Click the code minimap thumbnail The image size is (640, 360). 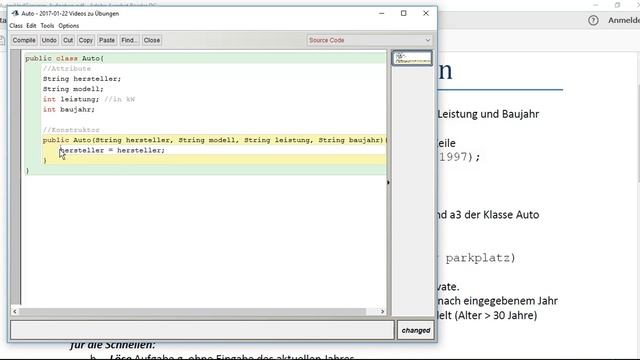pos(412,58)
